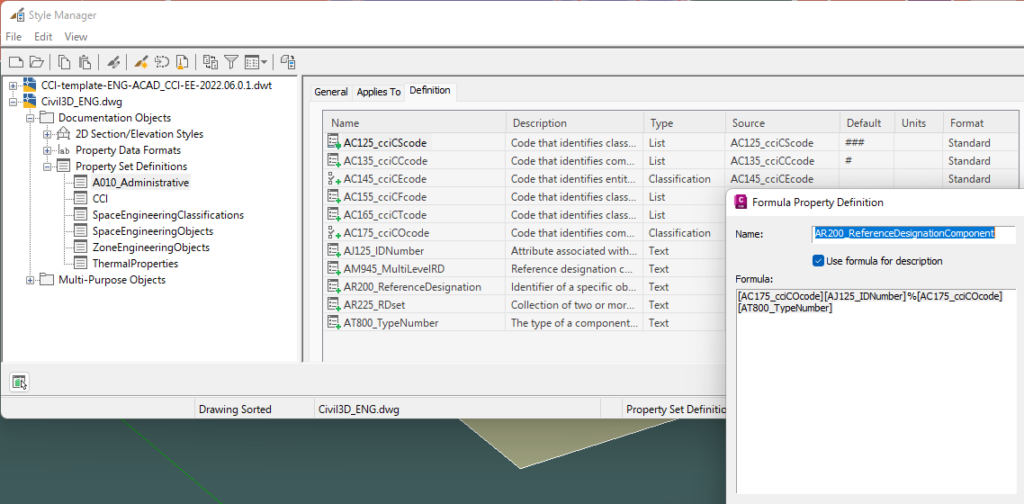Select the AR200_ReferenceDesignation row name

pyautogui.click(x=413, y=287)
